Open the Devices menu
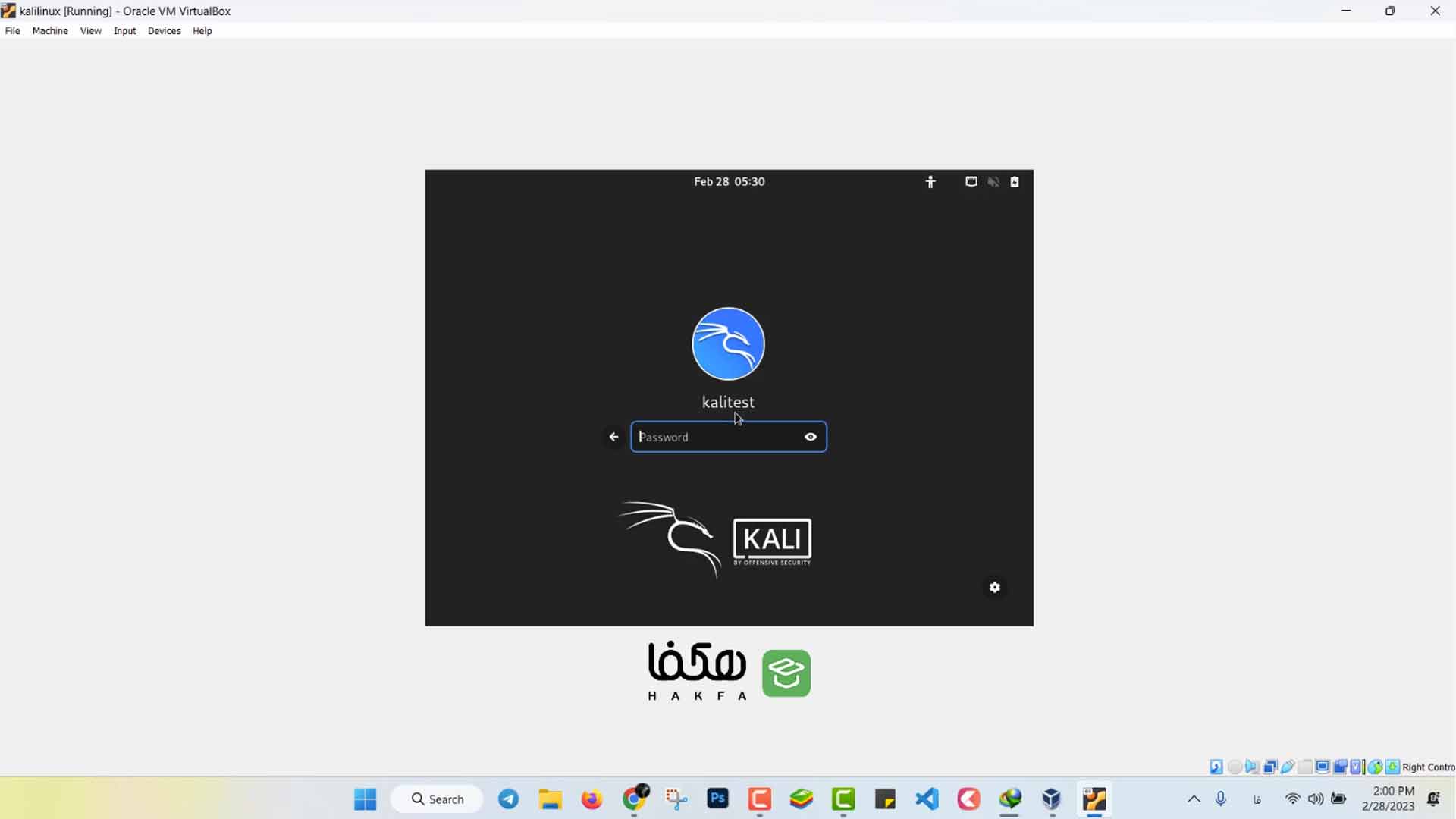1456x819 pixels. click(164, 31)
